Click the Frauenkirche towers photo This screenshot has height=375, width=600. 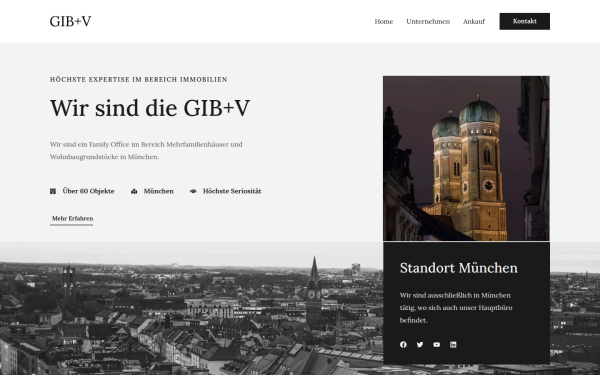pyautogui.click(x=466, y=158)
